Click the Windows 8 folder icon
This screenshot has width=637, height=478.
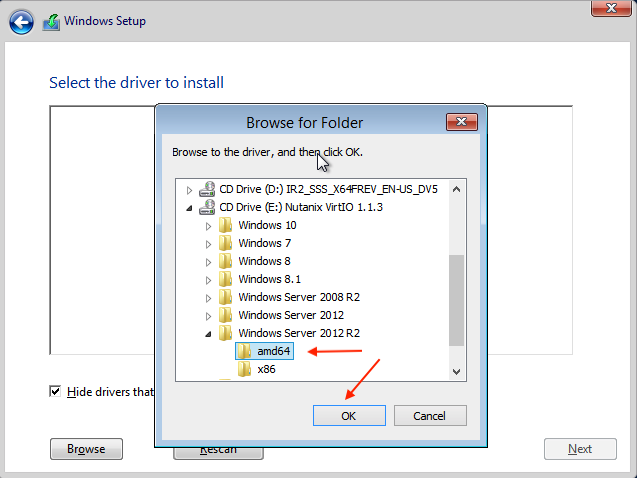[225, 261]
